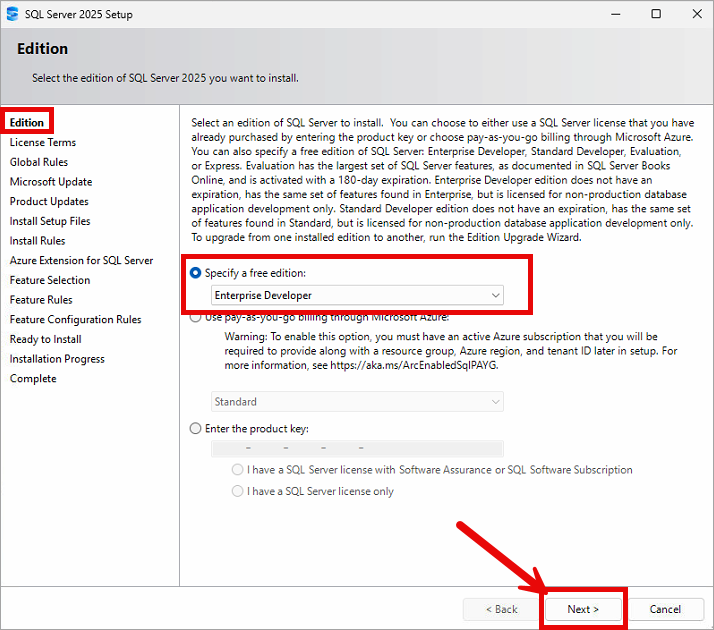Click the product key input field
Viewport: 714px width, 630px height.
coord(357,449)
